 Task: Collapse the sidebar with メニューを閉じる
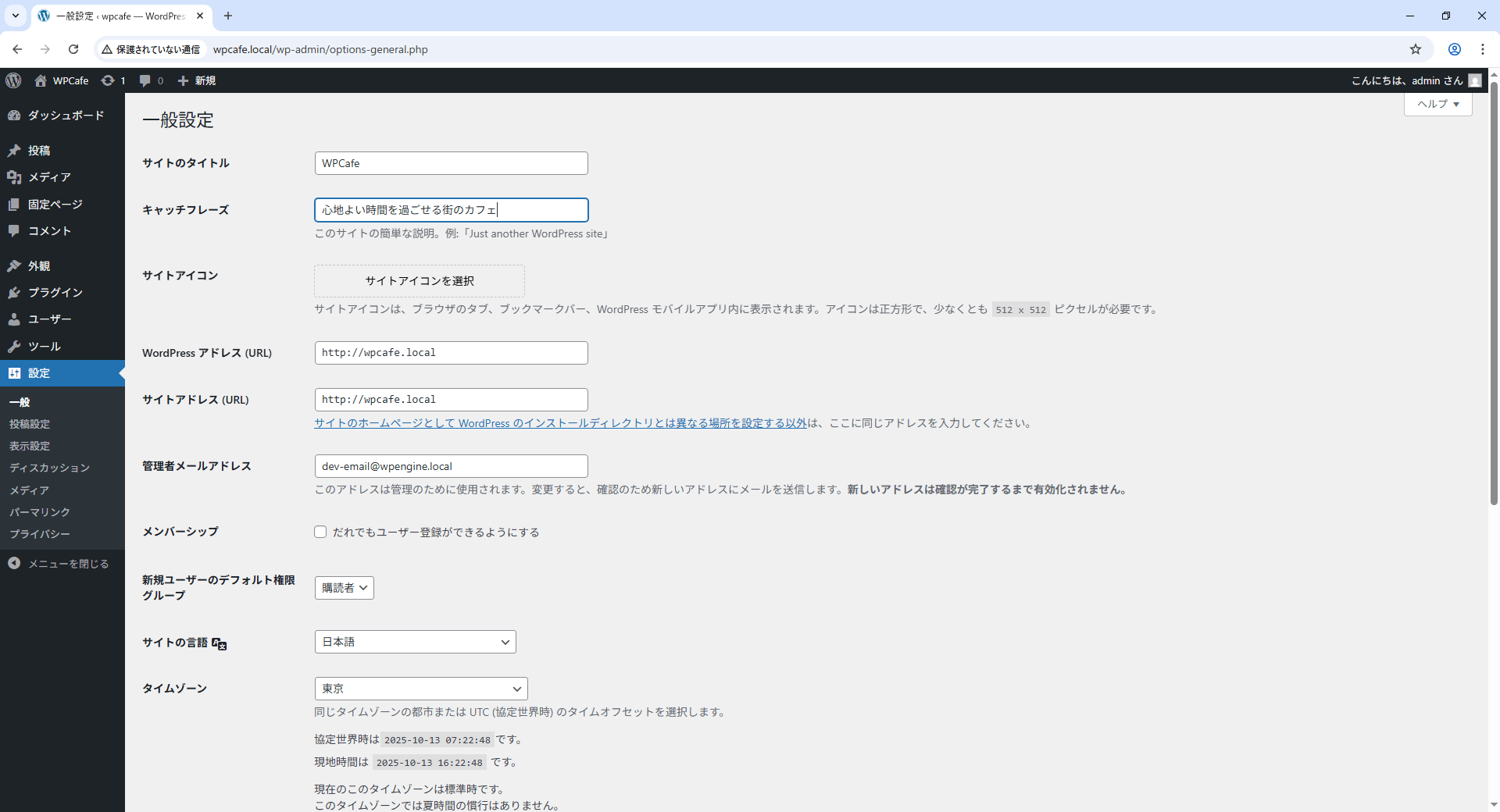click(x=68, y=564)
